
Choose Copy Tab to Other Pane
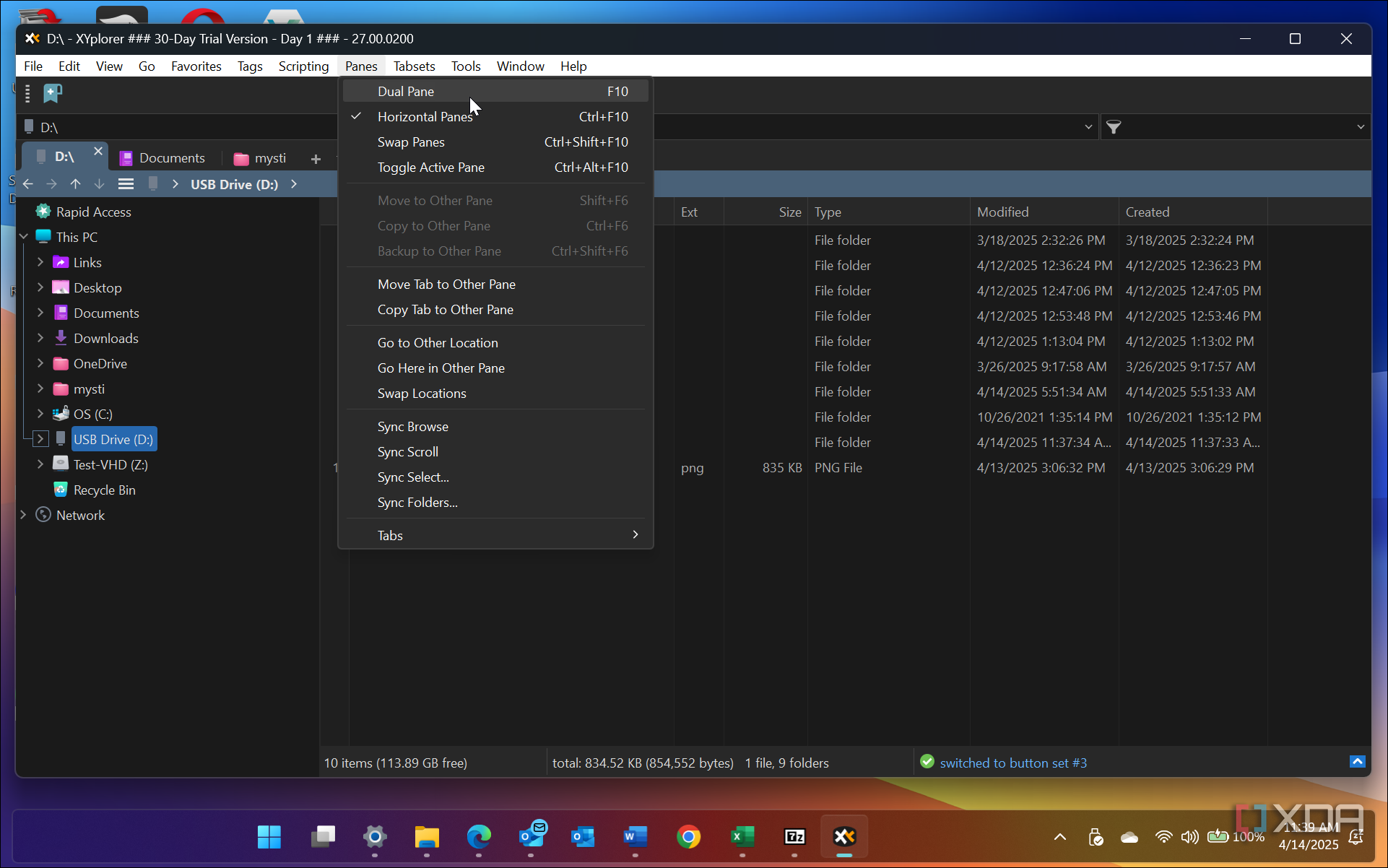point(495,309)
